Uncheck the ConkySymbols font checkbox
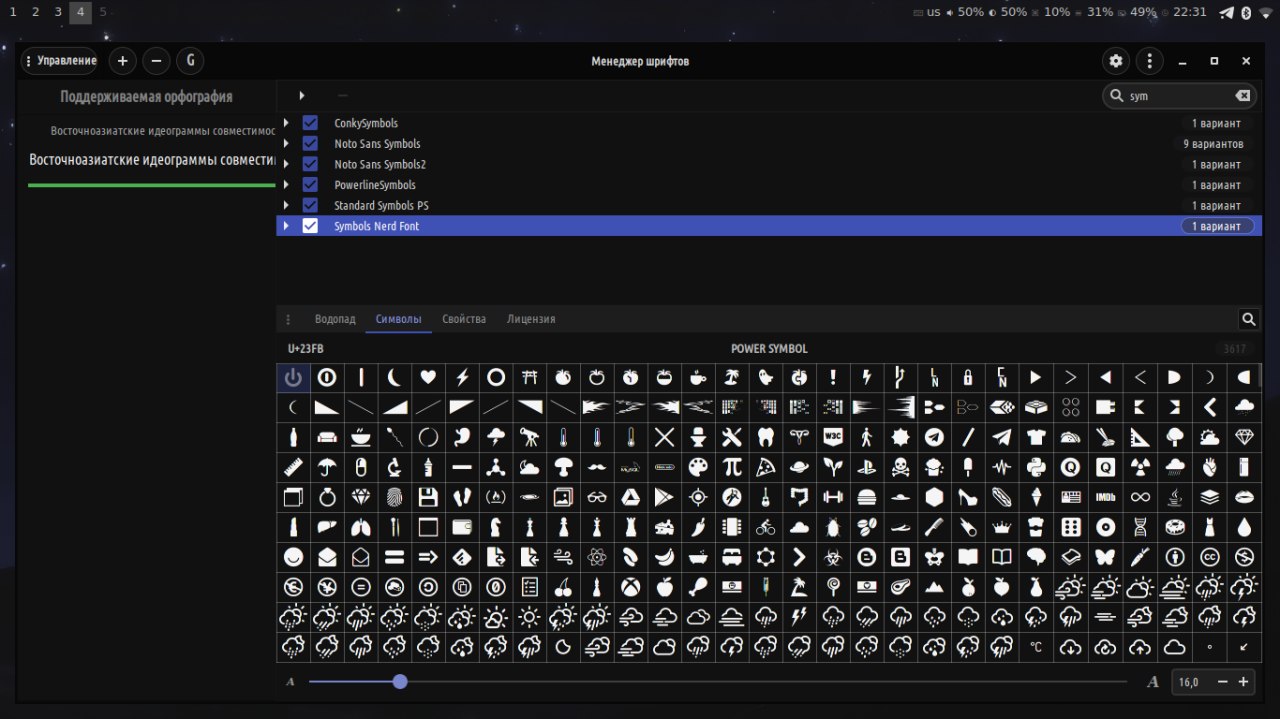Image resolution: width=1280 pixels, height=719 pixels. [x=310, y=123]
